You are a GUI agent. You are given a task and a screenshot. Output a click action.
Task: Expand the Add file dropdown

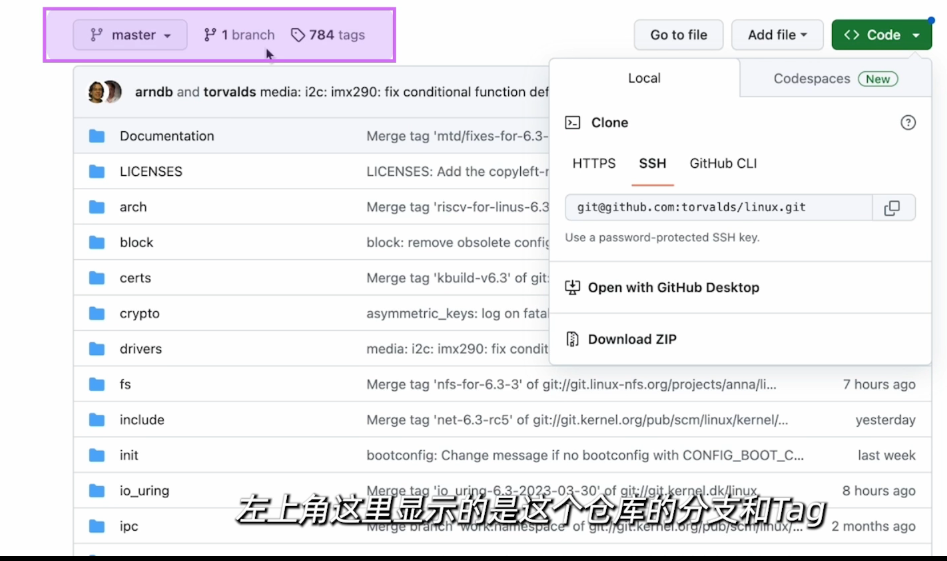(x=777, y=35)
